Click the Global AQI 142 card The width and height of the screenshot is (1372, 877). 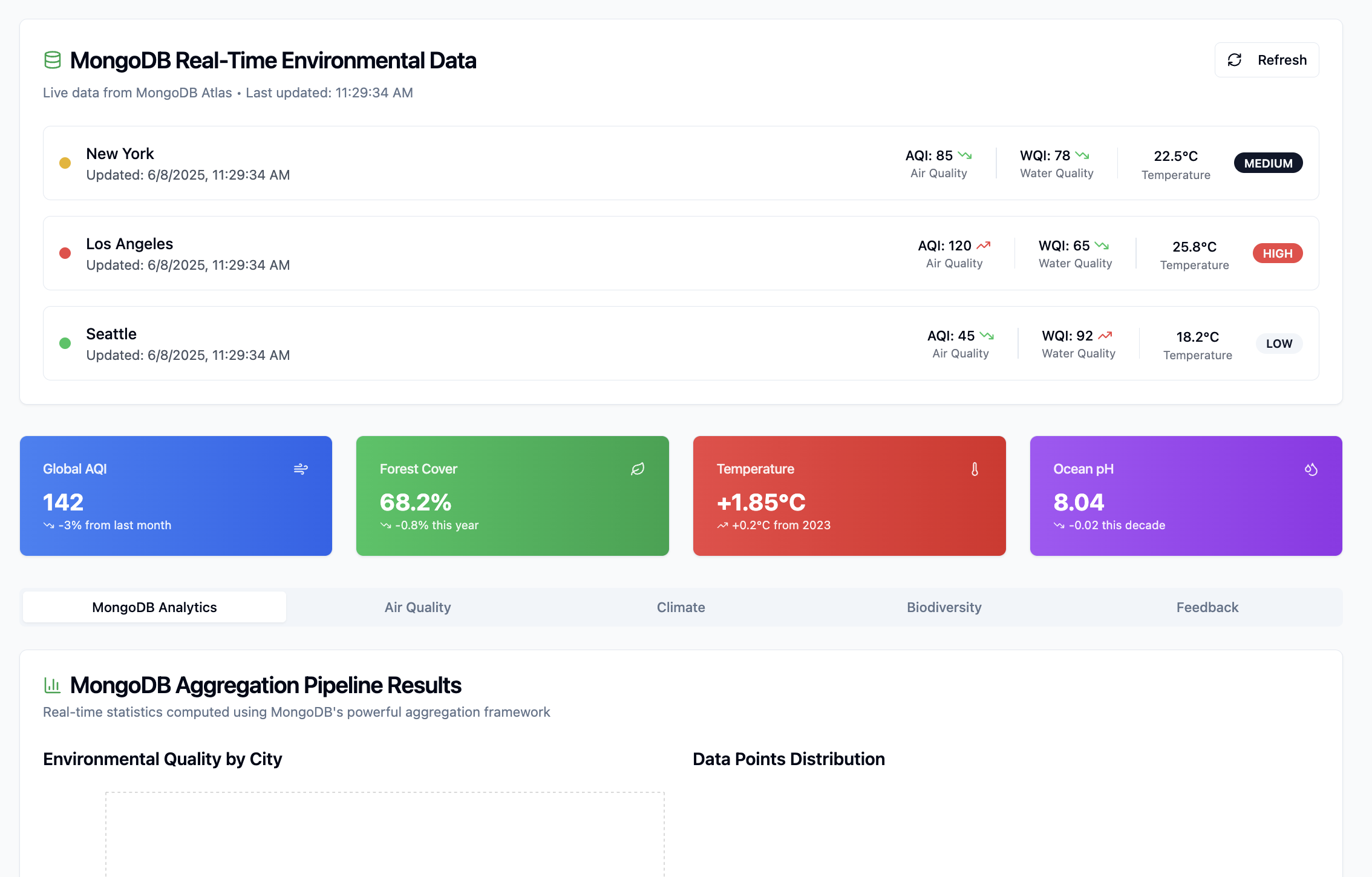(x=175, y=496)
